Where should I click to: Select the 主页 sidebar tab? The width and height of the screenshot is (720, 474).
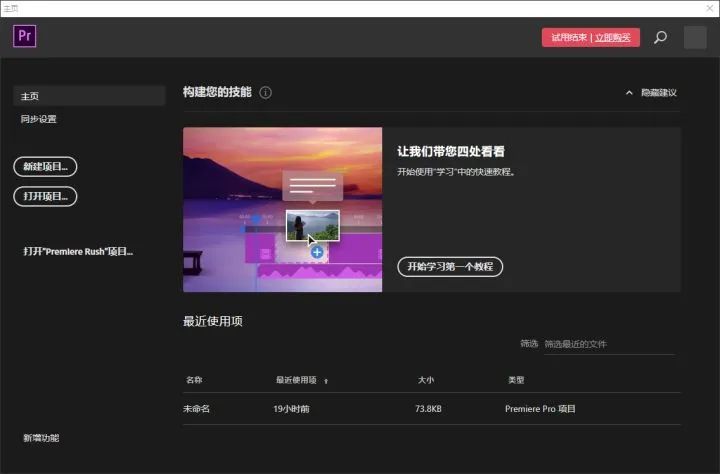[x=89, y=96]
